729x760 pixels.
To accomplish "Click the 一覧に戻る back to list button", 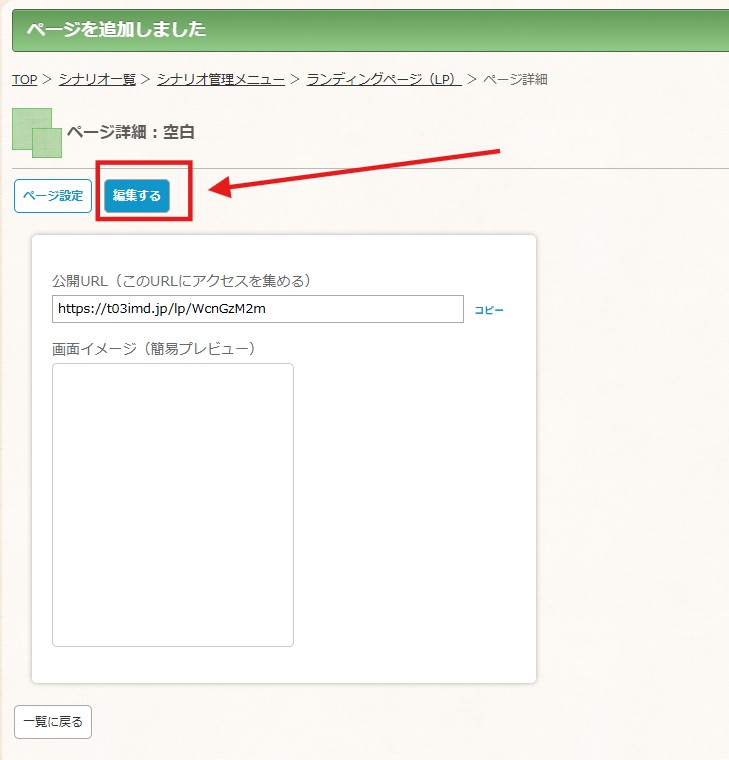I will click(x=53, y=722).
